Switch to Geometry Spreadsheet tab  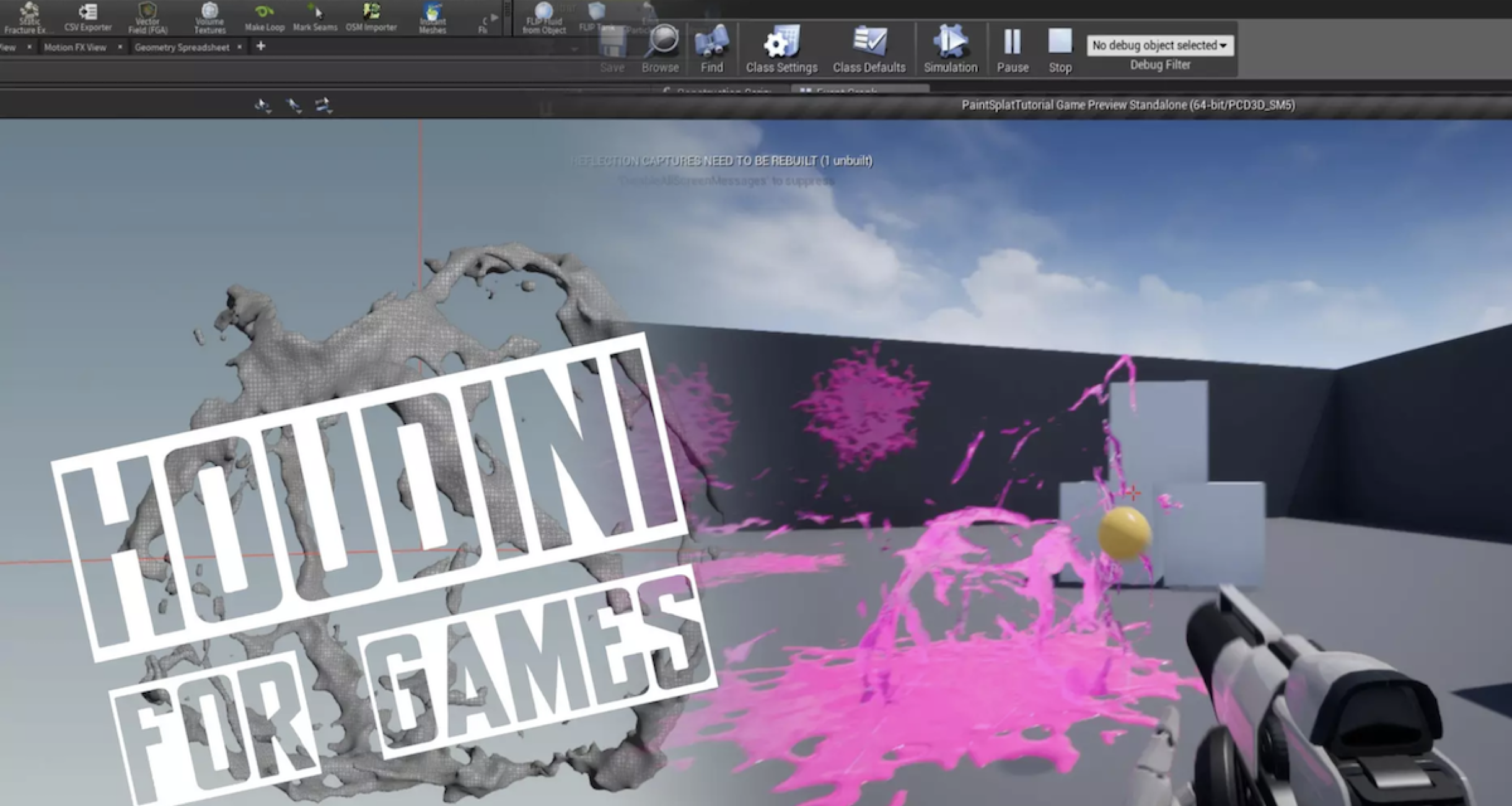pyautogui.click(x=182, y=47)
